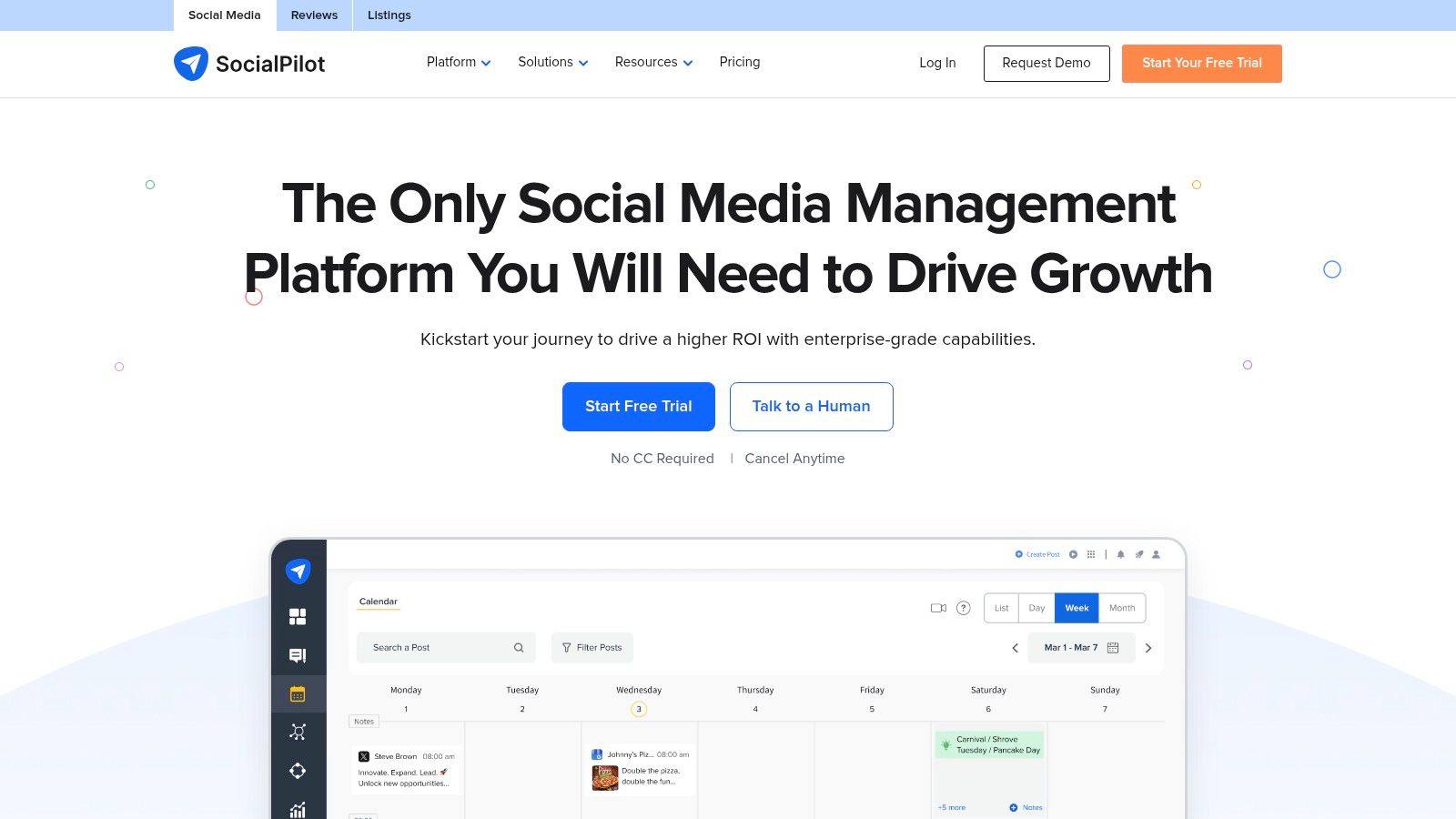Click the video camera icon beside the view switcher
Image resolution: width=1456 pixels, height=819 pixels.
[x=938, y=608]
